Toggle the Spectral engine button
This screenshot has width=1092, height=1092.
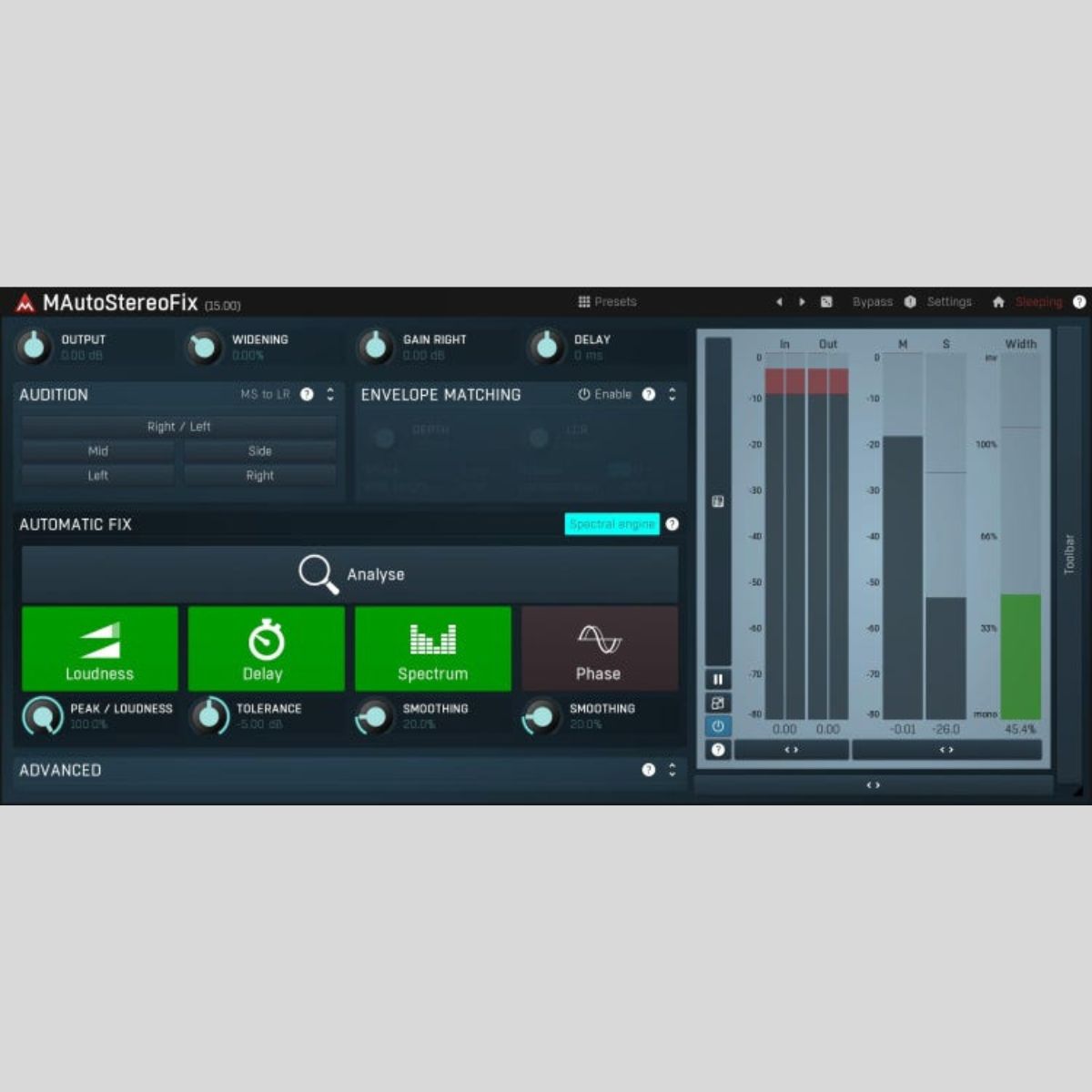(x=612, y=524)
